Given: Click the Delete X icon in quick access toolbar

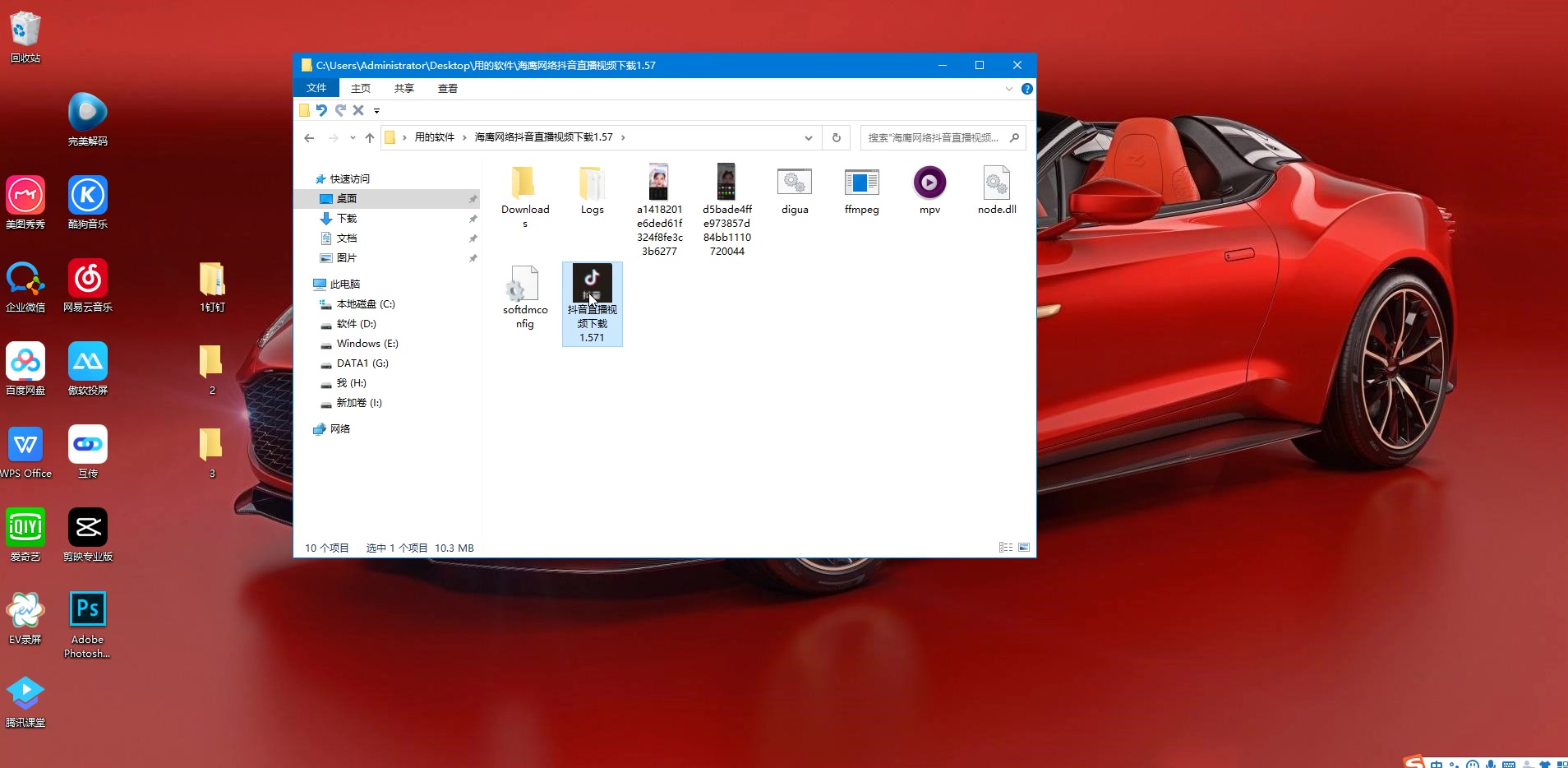Looking at the screenshot, I should [358, 110].
